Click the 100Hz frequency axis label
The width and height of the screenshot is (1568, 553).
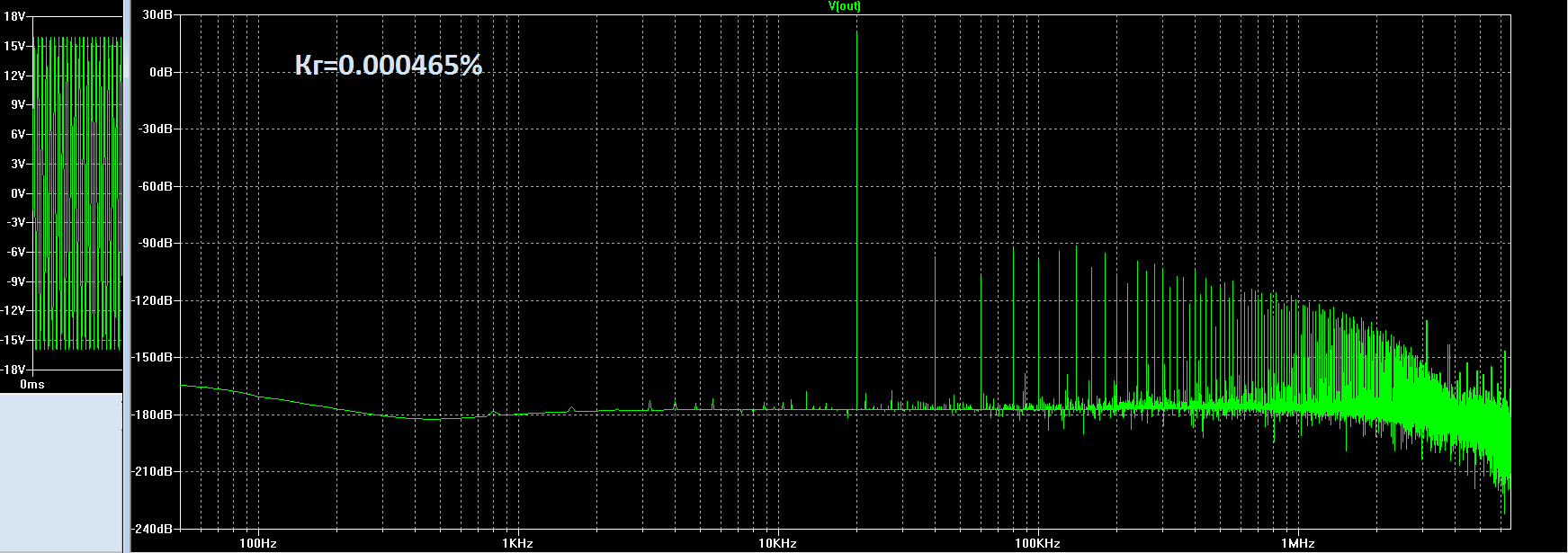pos(258,544)
